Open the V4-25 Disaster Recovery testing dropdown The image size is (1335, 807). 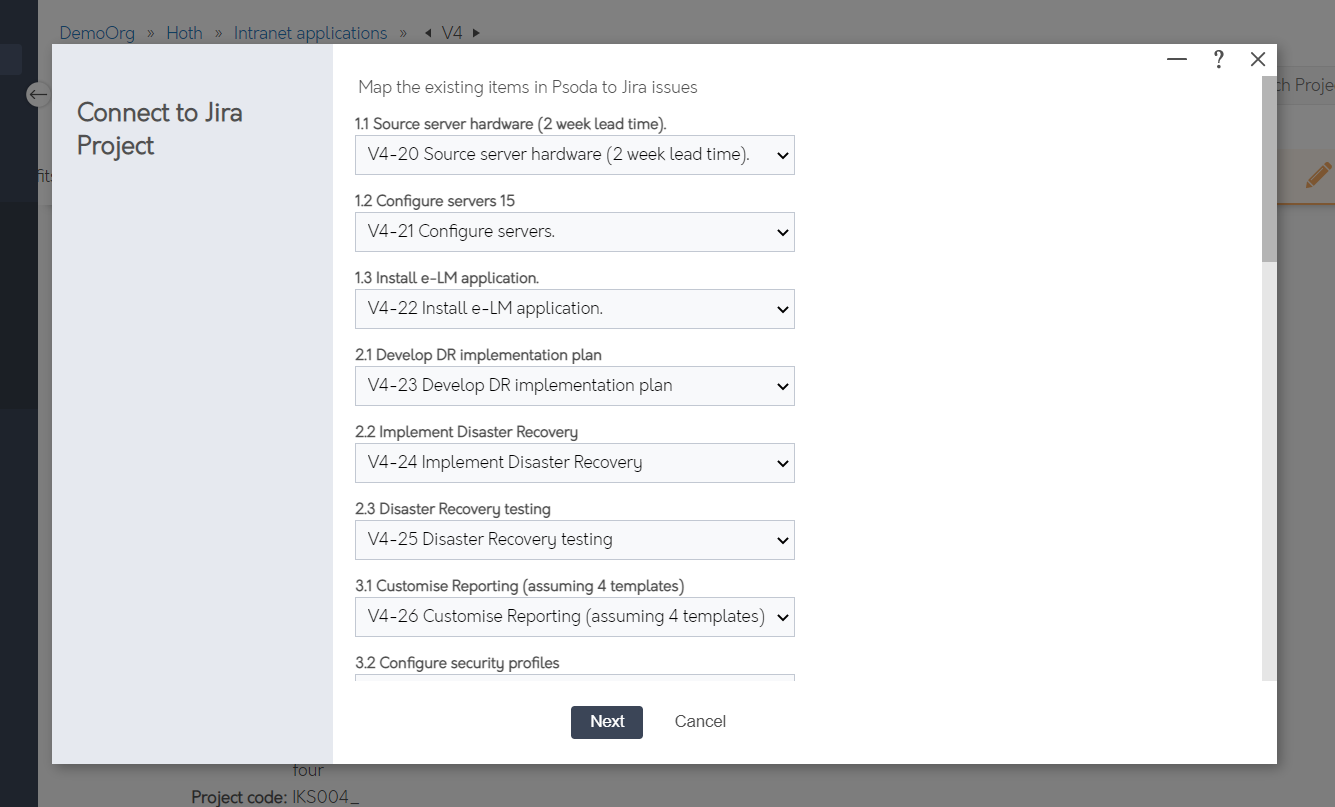(575, 540)
